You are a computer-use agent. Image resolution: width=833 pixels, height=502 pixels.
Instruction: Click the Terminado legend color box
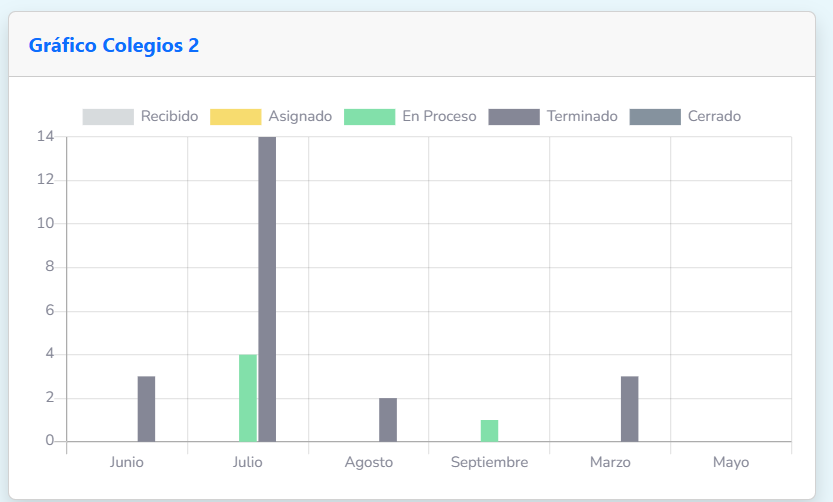click(513, 117)
